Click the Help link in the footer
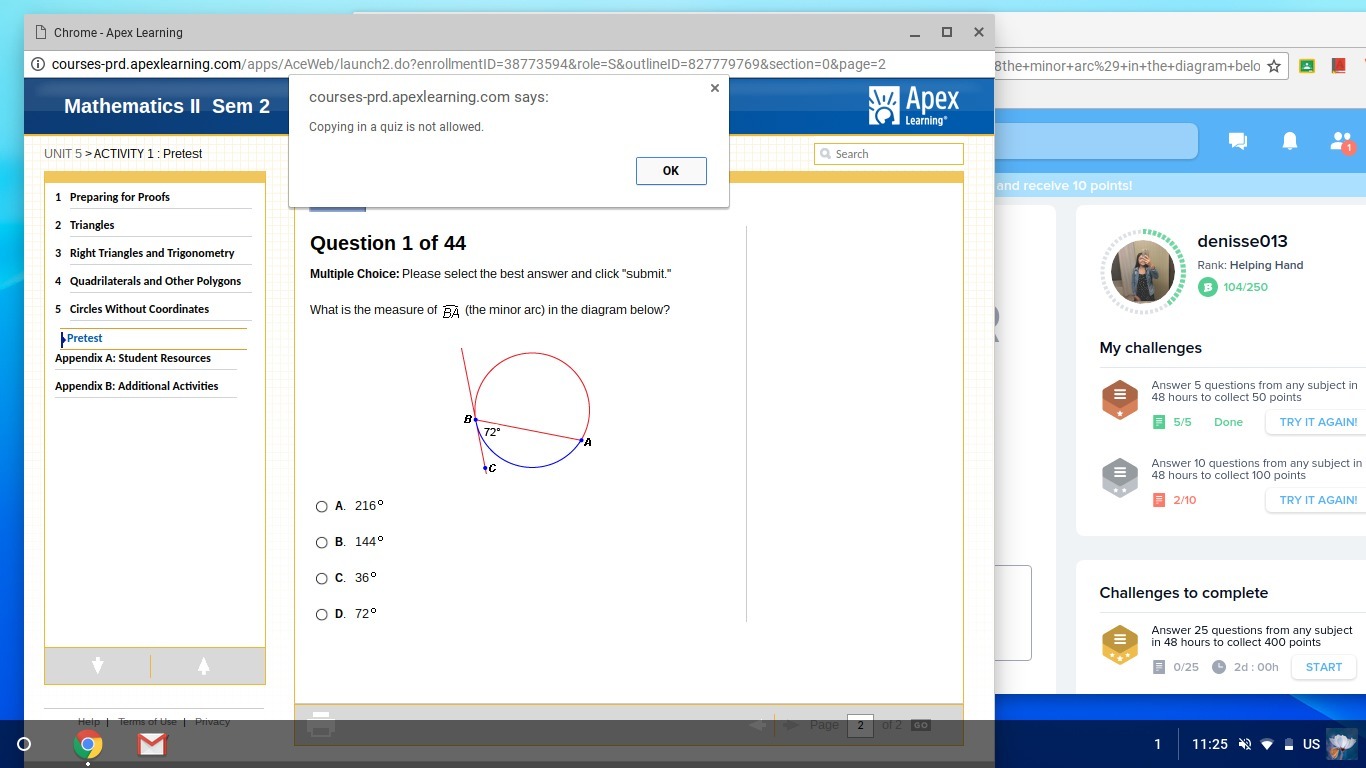The width and height of the screenshot is (1366, 768). 89,721
